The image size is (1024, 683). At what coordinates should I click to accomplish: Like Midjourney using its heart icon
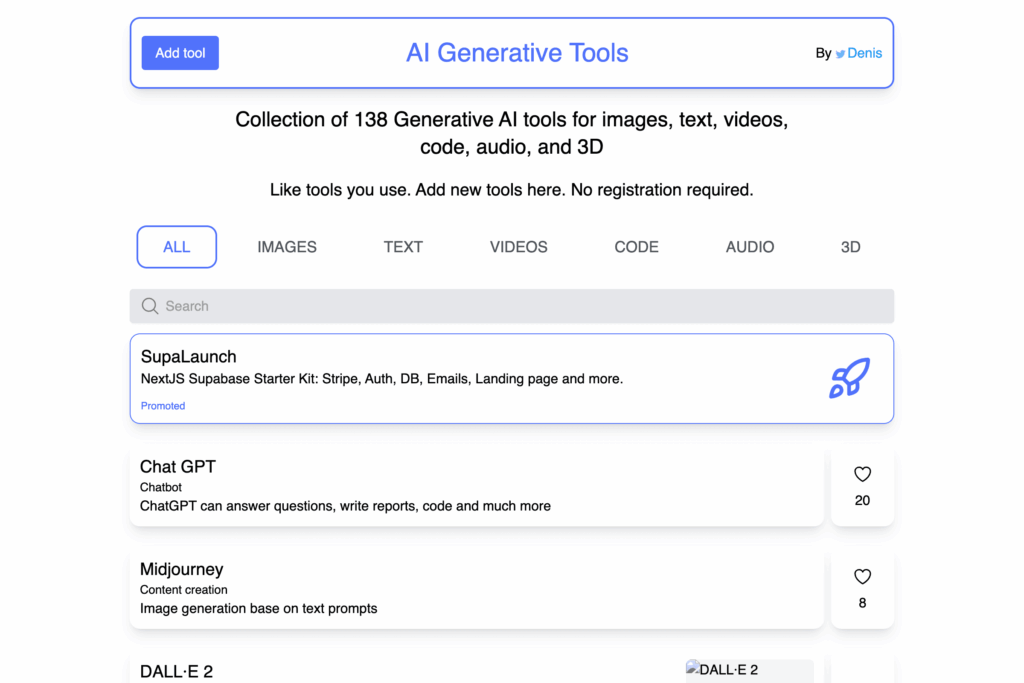coord(862,577)
